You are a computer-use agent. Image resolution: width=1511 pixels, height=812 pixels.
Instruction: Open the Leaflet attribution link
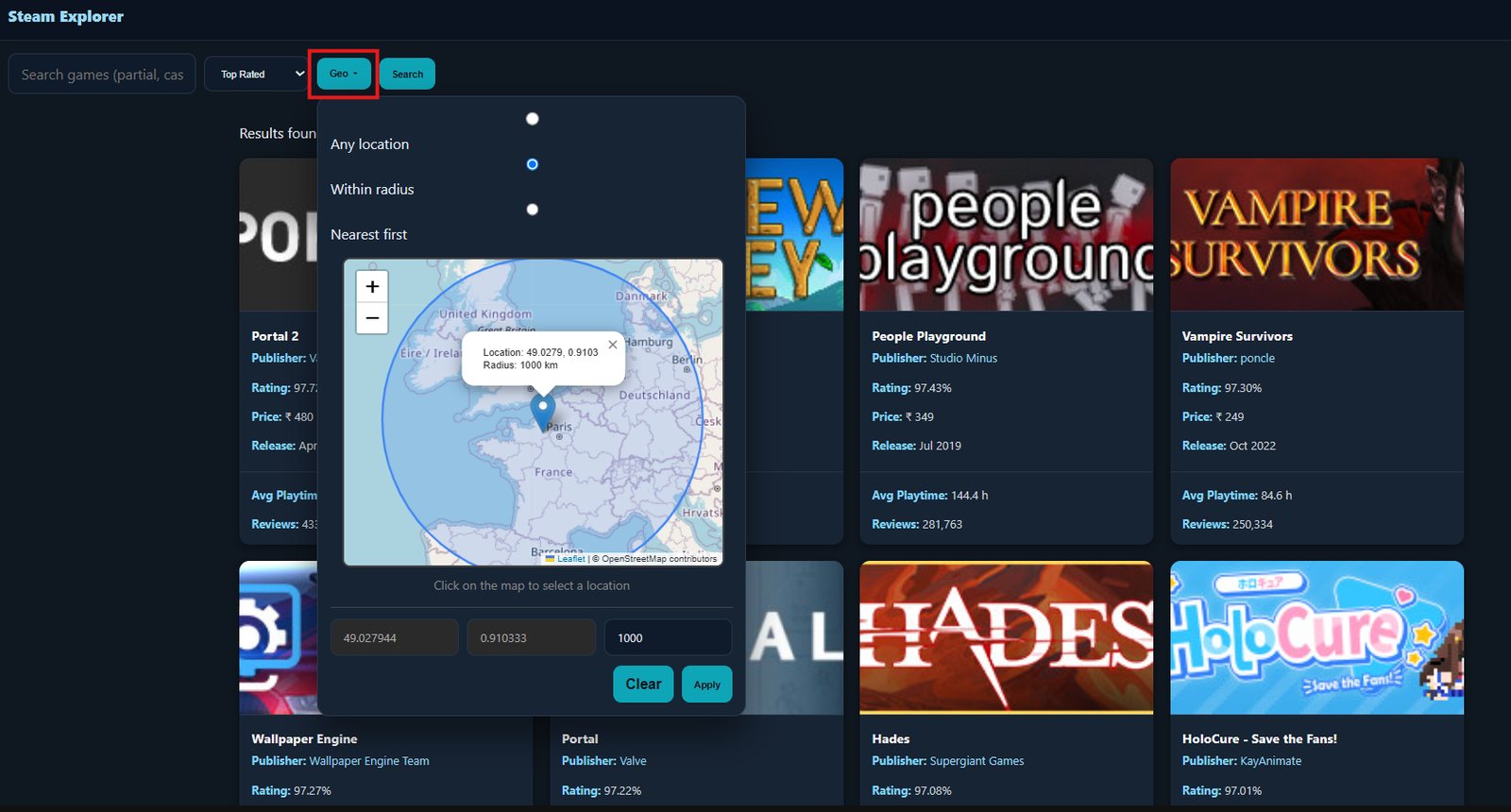point(566,559)
